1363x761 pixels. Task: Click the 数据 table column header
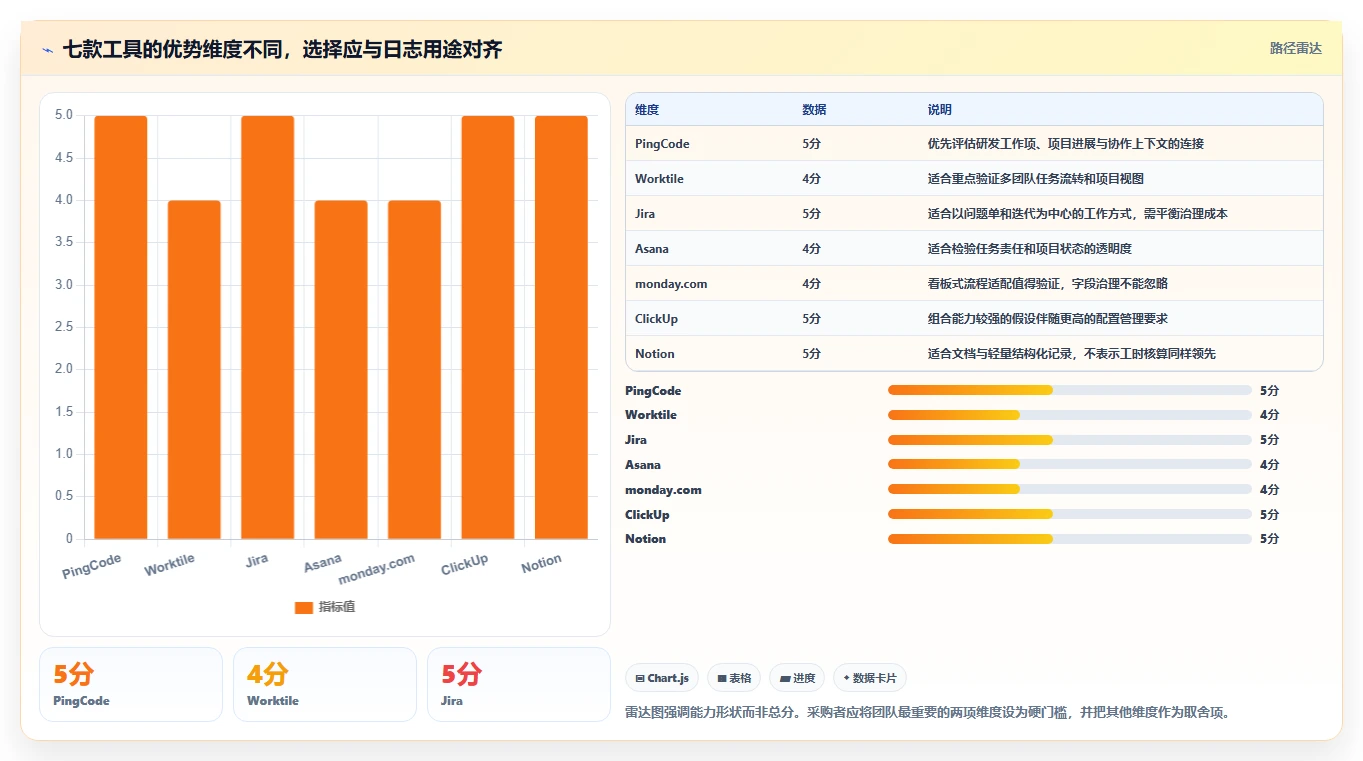point(814,110)
